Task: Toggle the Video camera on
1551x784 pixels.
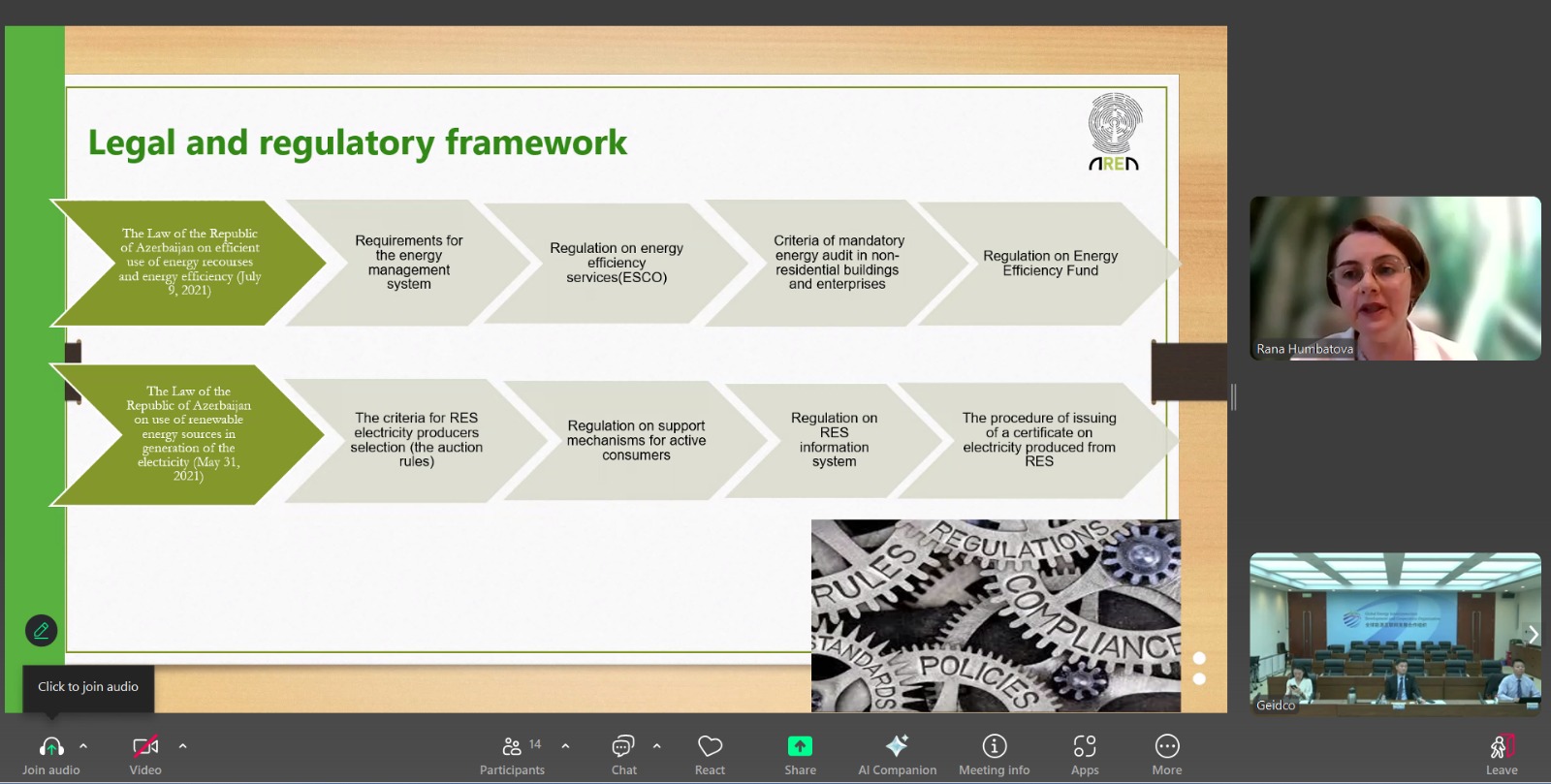Action: coord(145,747)
